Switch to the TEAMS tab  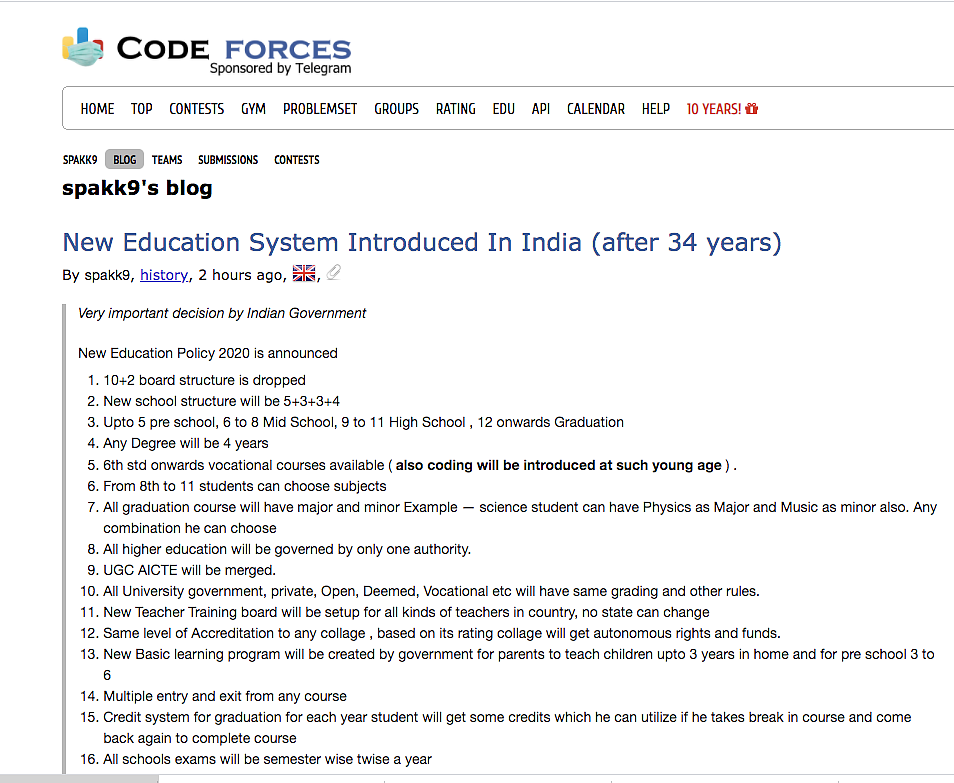167,159
